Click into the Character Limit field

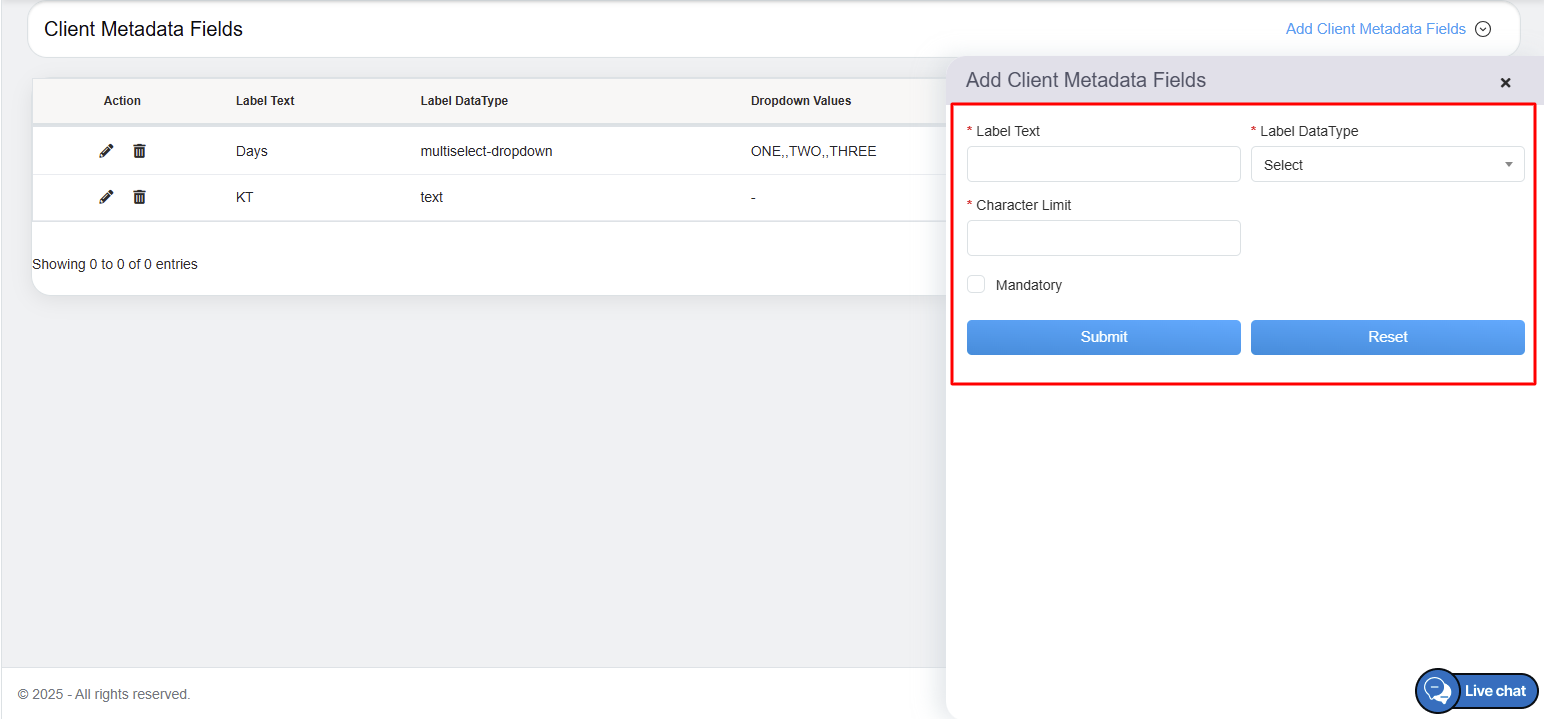(1103, 238)
